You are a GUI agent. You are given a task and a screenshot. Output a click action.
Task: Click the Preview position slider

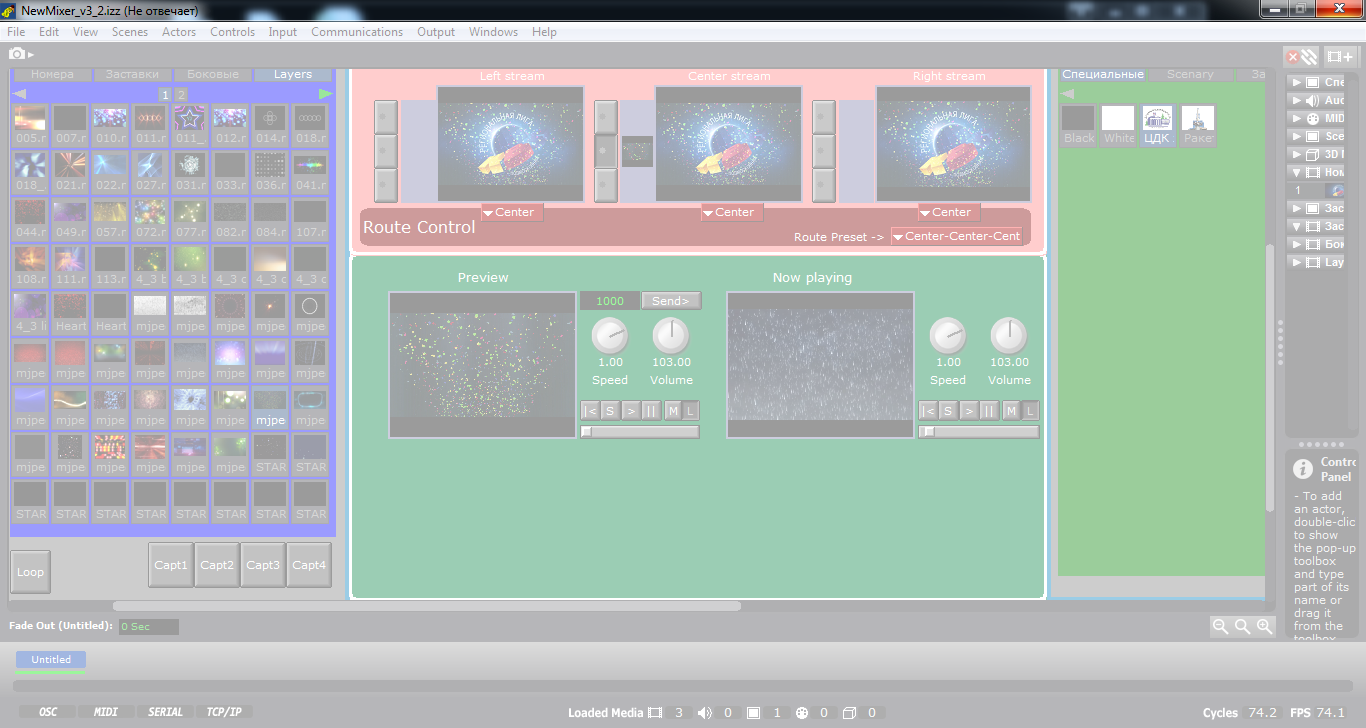pos(640,432)
